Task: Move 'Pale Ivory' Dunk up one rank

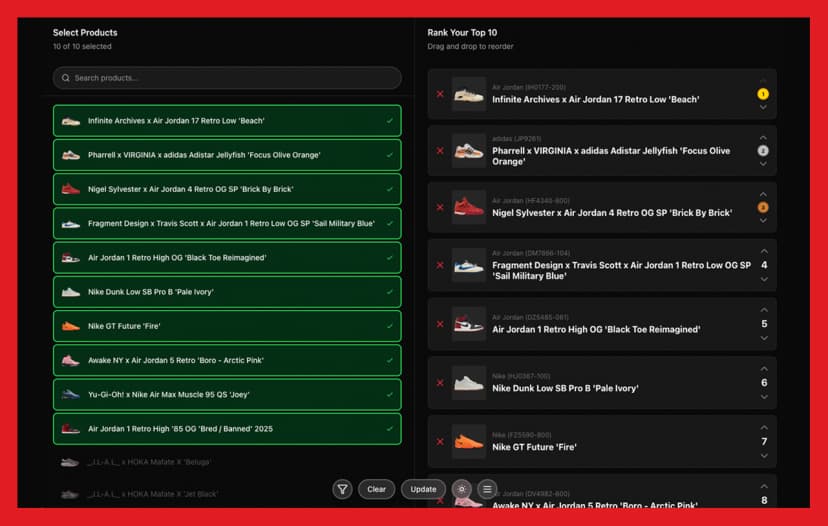Action: pyautogui.click(x=764, y=369)
